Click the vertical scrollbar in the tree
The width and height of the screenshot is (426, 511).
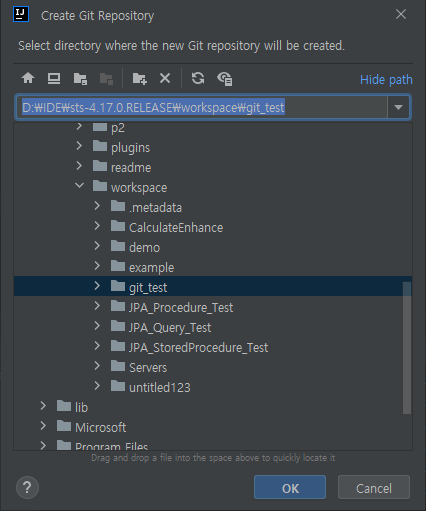click(407, 348)
